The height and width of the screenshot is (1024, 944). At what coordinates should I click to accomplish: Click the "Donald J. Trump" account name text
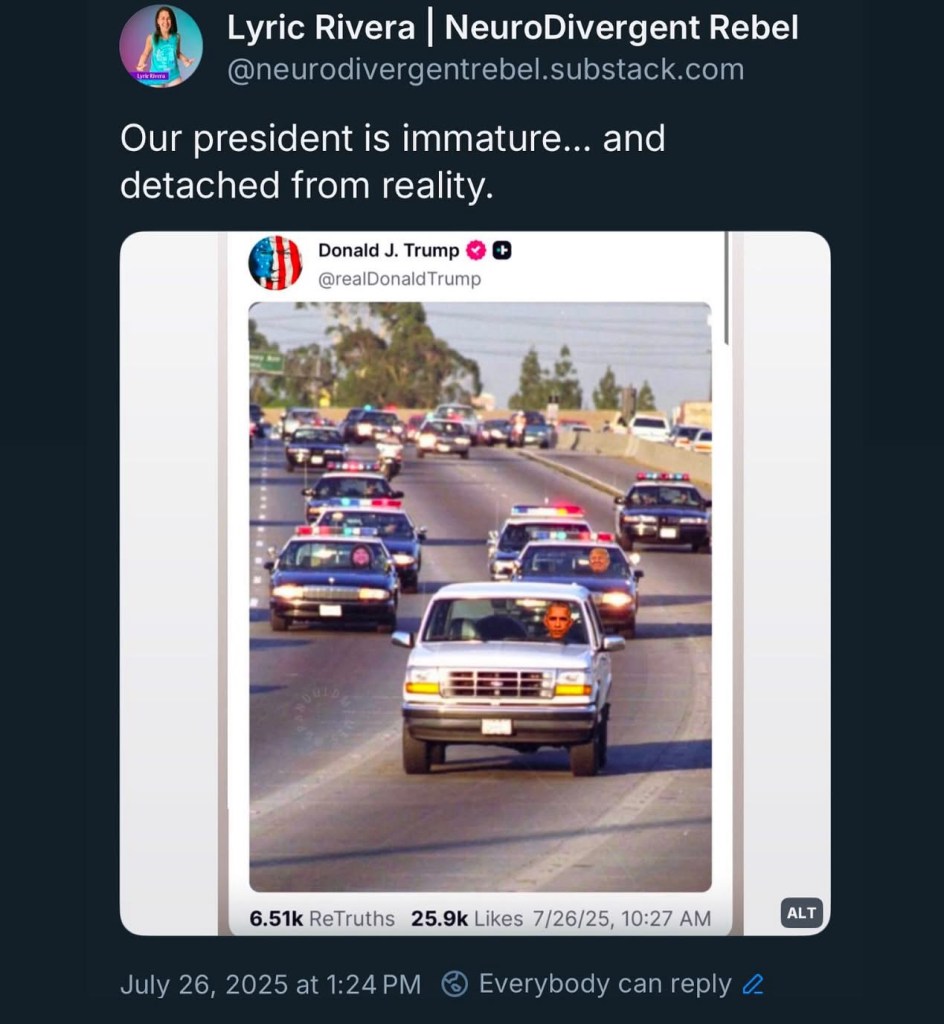click(x=388, y=250)
